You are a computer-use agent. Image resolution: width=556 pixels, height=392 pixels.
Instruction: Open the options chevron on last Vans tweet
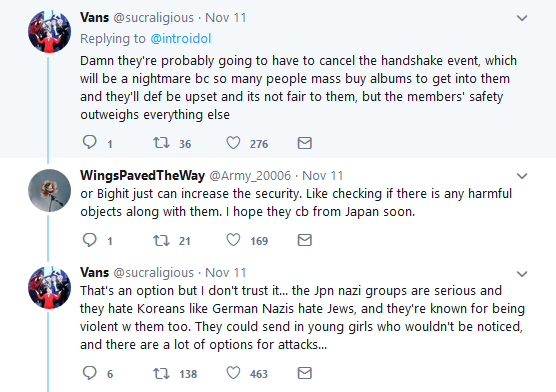(x=522, y=274)
